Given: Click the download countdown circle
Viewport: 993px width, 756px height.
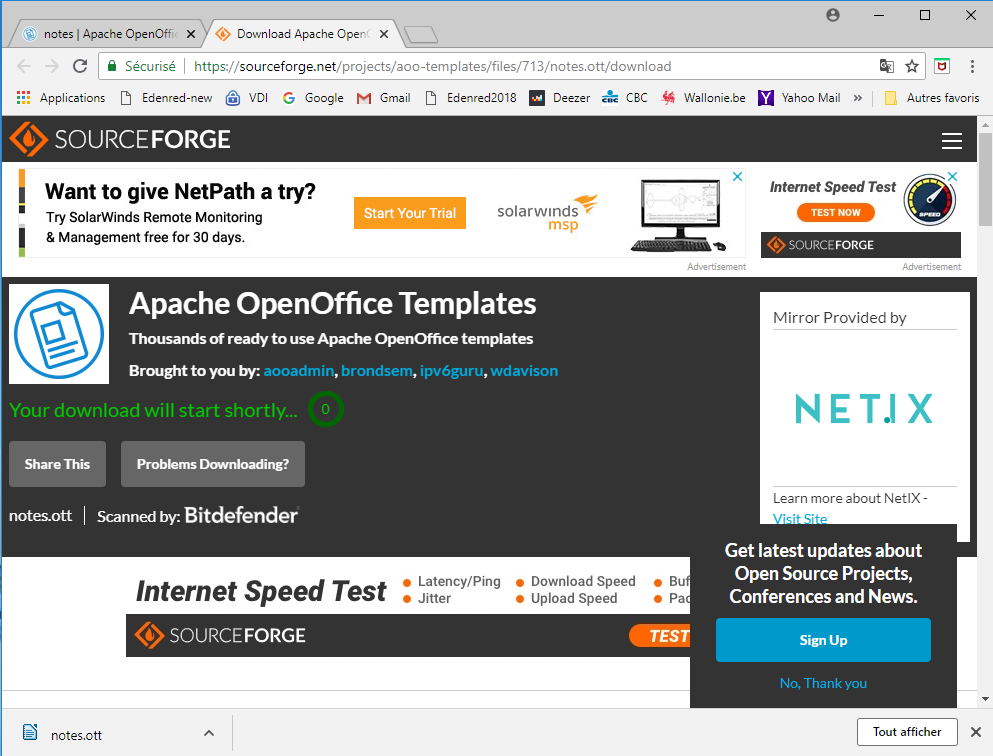Looking at the screenshot, I should [326, 409].
